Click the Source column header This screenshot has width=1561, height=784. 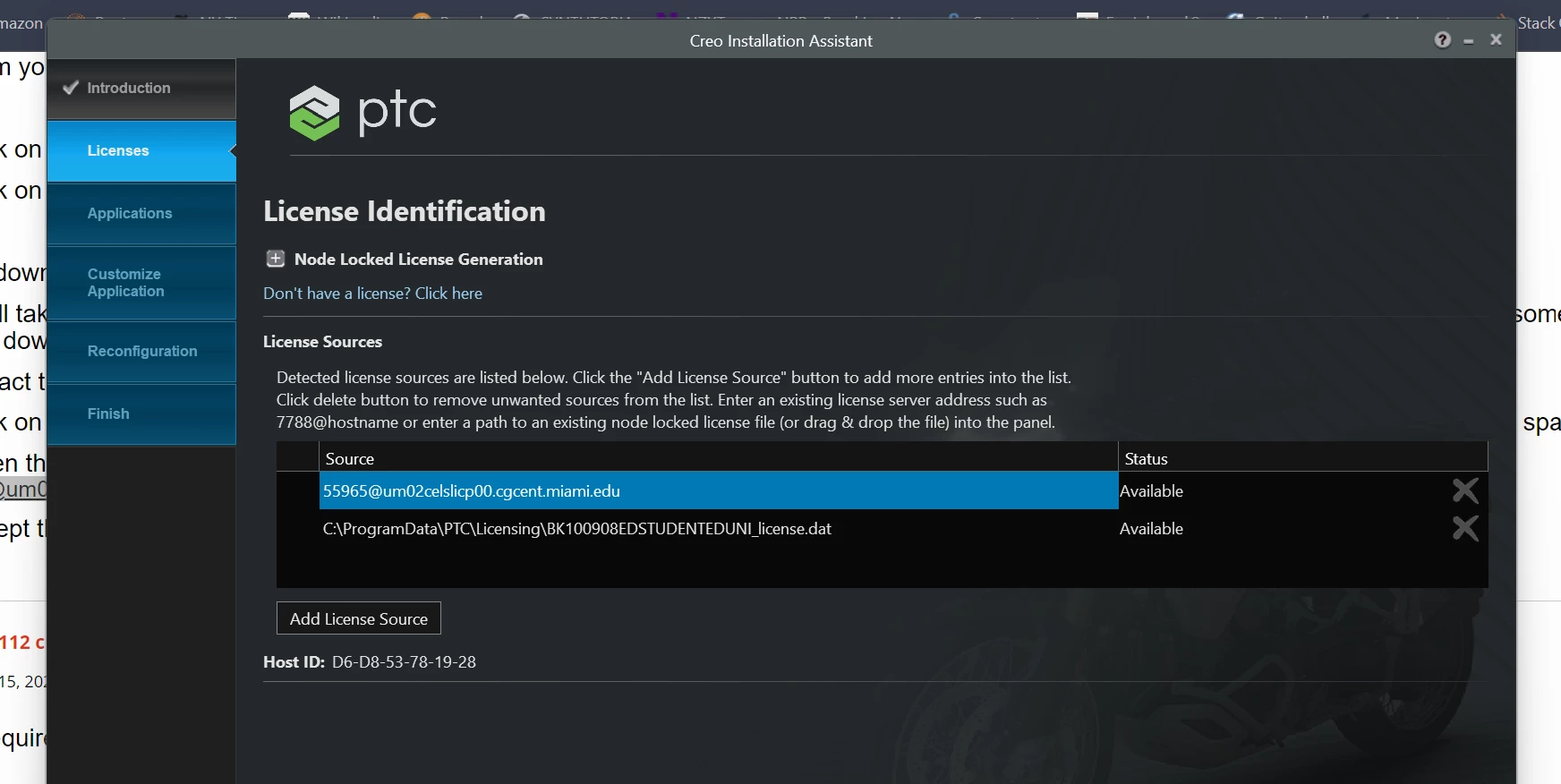719,458
